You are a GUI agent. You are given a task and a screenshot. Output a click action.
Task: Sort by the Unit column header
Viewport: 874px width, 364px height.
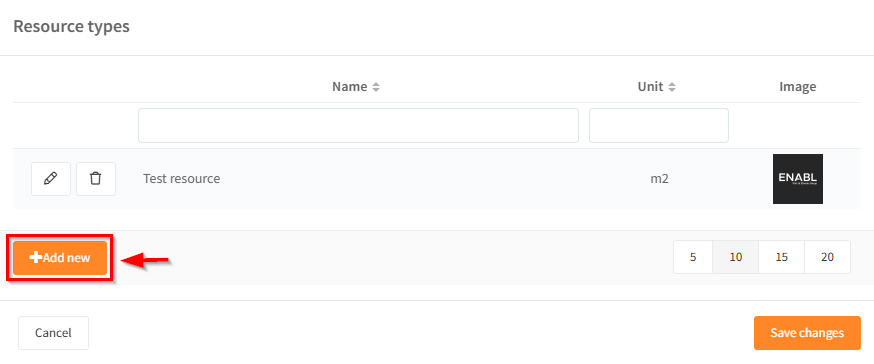click(x=650, y=87)
